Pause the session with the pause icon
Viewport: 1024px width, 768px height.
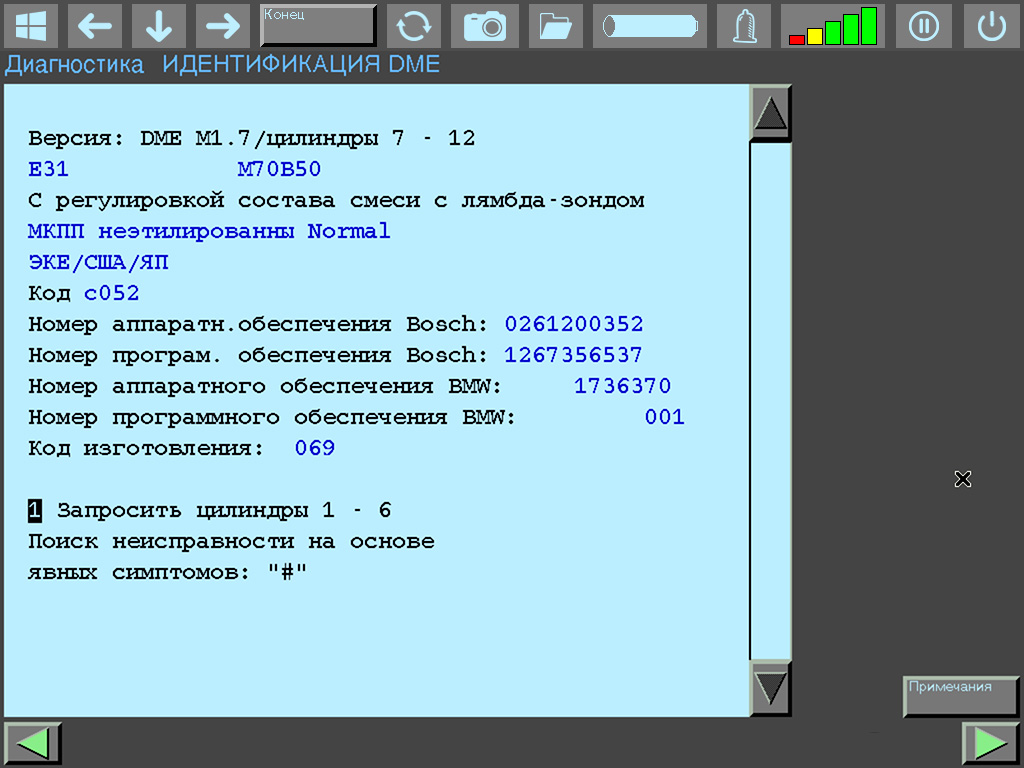click(924, 26)
